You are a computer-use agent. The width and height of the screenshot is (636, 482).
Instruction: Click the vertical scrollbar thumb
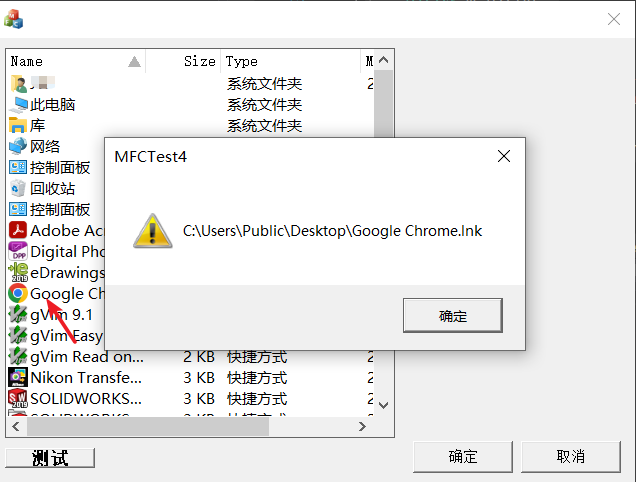coord(383,104)
